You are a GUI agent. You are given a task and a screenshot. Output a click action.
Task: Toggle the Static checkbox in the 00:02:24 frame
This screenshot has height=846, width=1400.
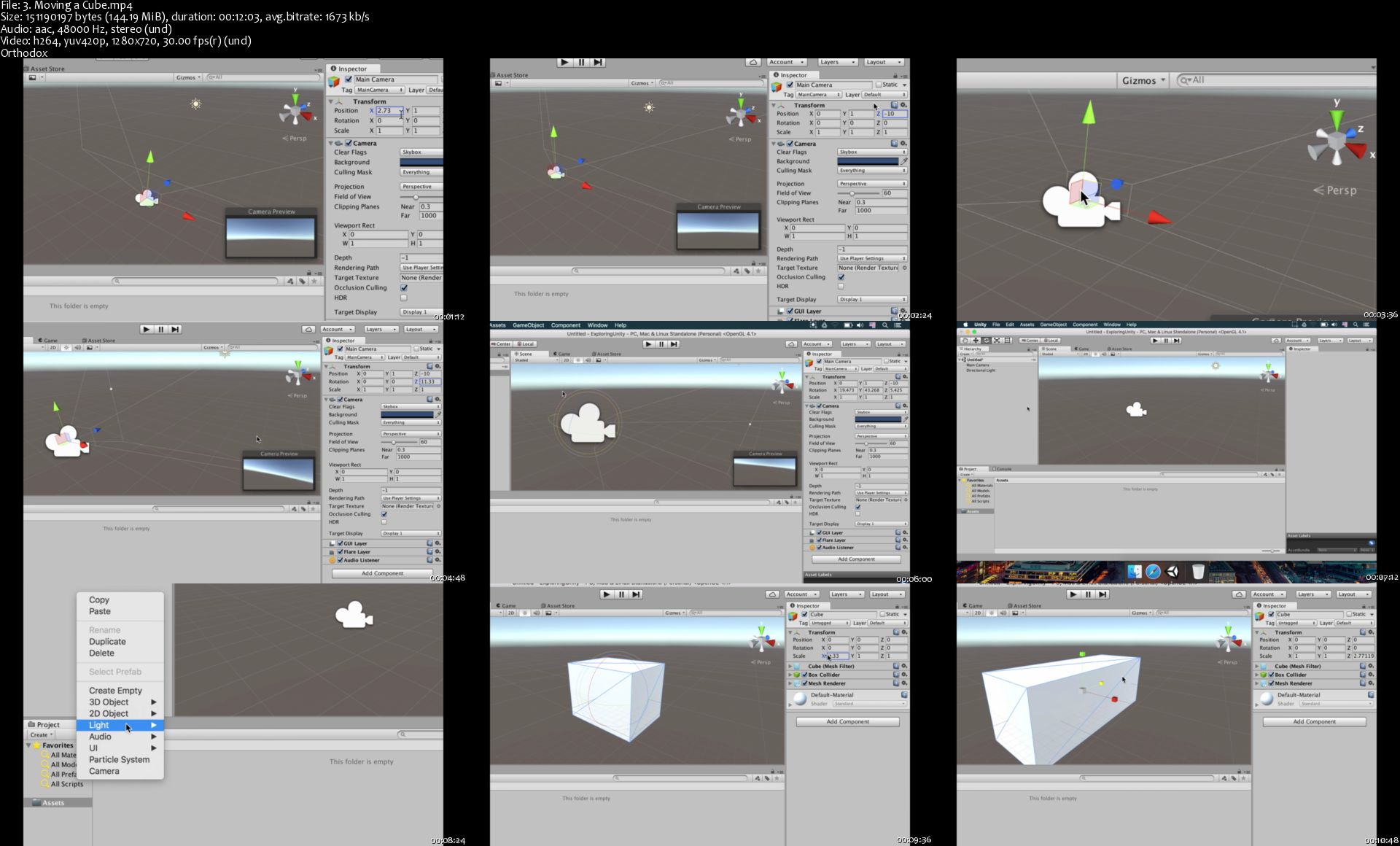click(879, 85)
